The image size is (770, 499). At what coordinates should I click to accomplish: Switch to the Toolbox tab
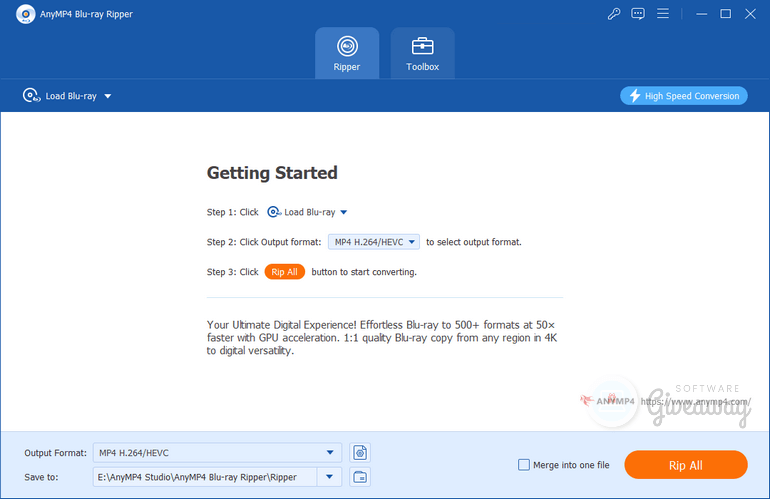[x=422, y=53]
